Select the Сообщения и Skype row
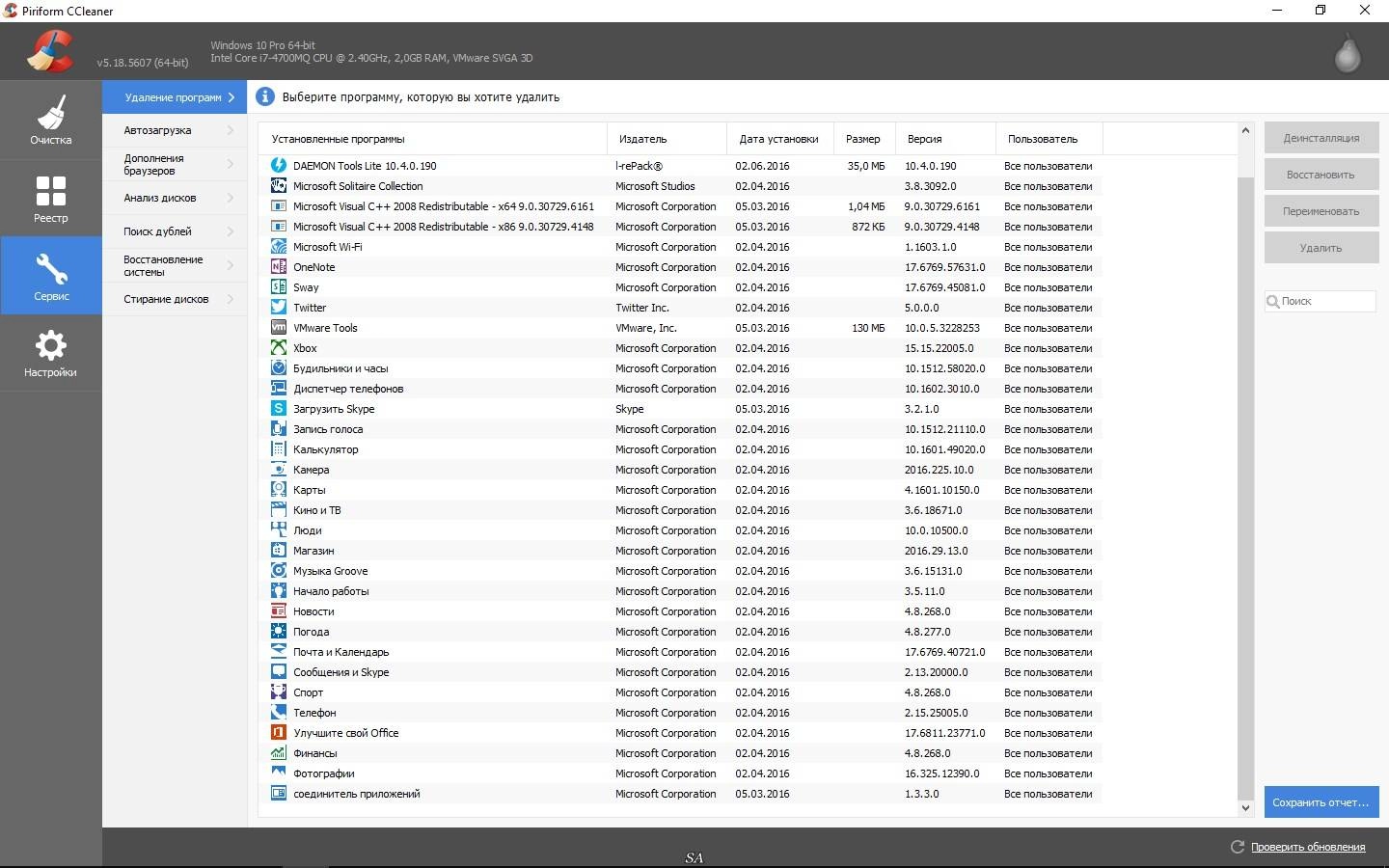Image resolution: width=1389 pixels, height=868 pixels. [680, 672]
